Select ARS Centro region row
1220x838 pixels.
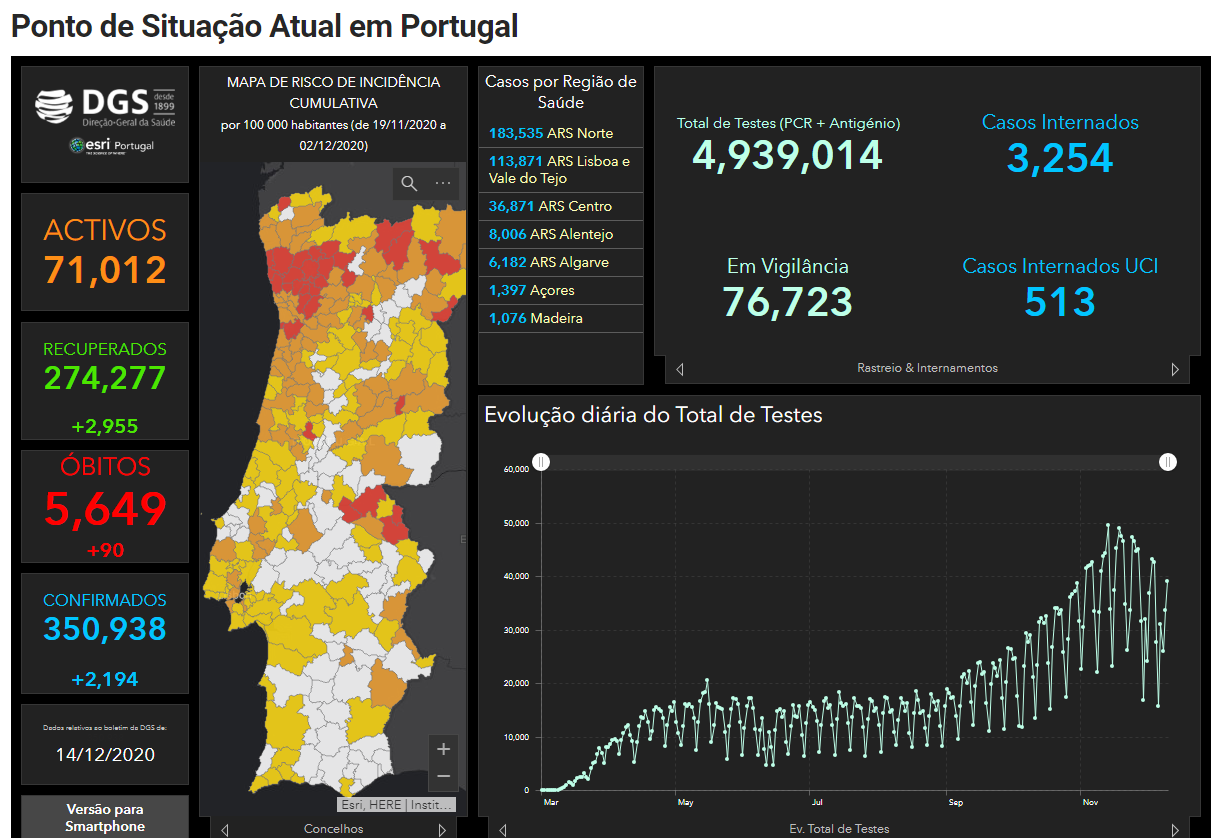click(x=560, y=206)
